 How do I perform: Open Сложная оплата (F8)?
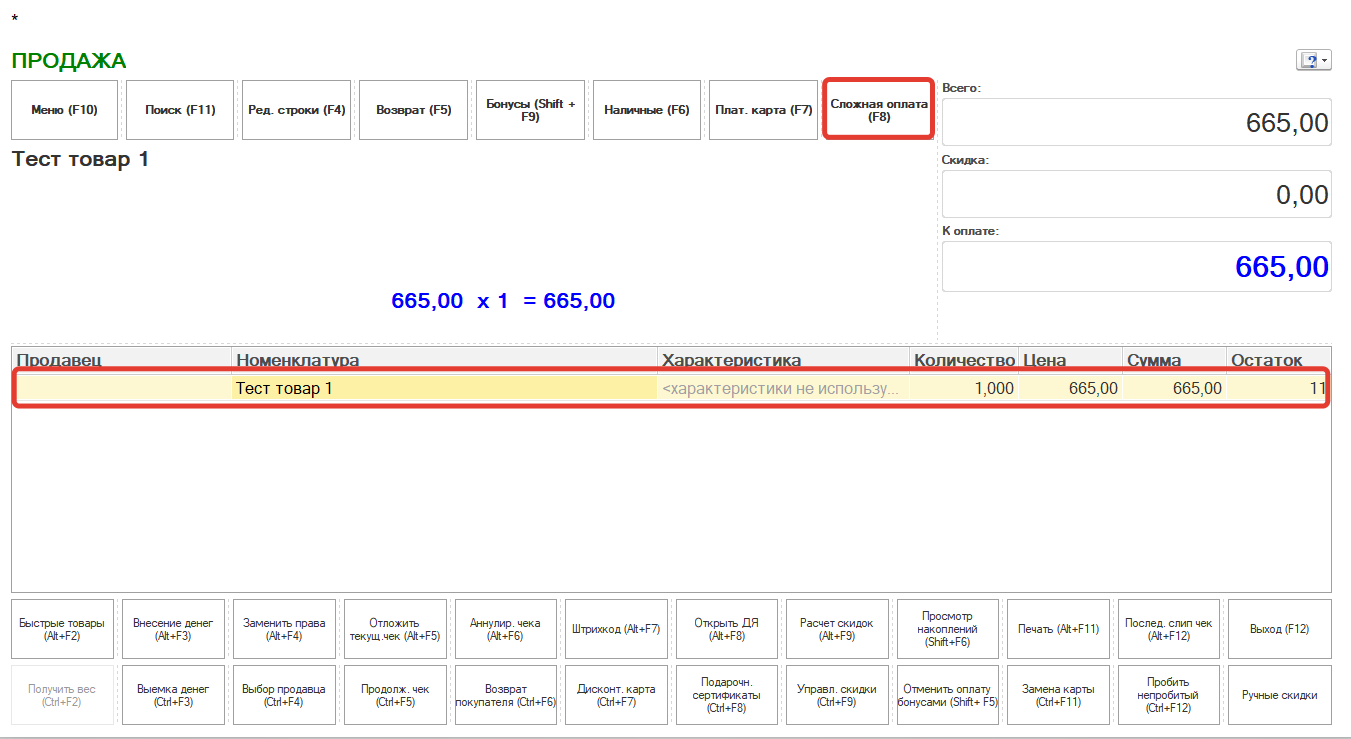click(x=878, y=110)
